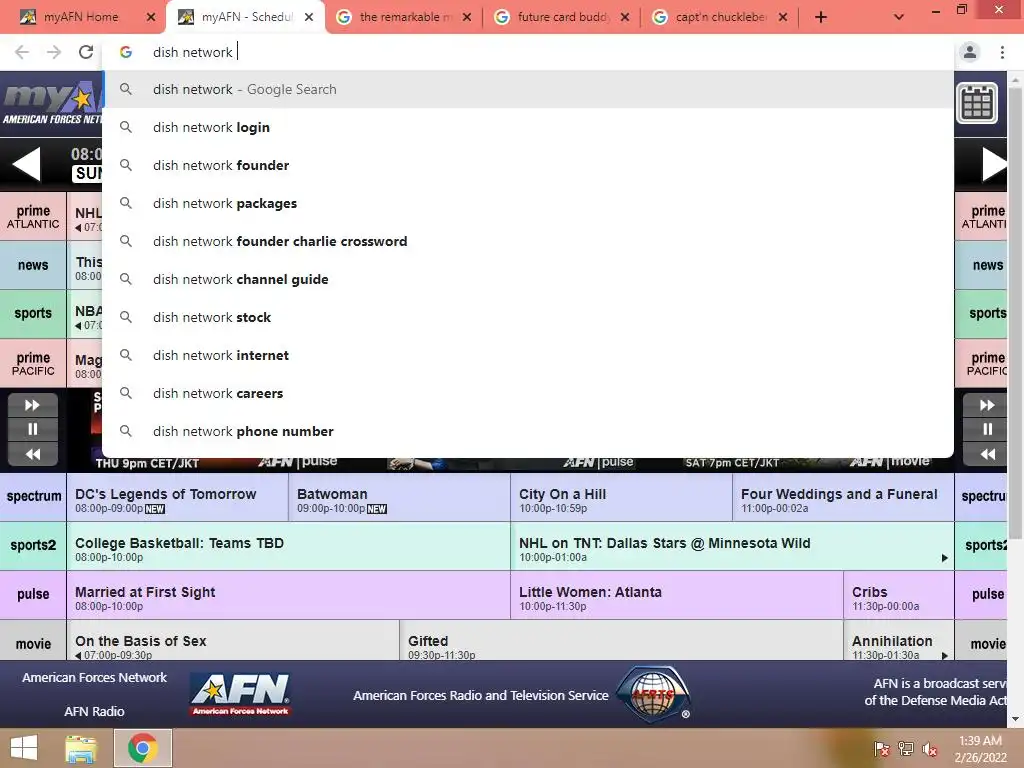Click the sports channel label on left
The image size is (1024, 768).
(x=33, y=313)
